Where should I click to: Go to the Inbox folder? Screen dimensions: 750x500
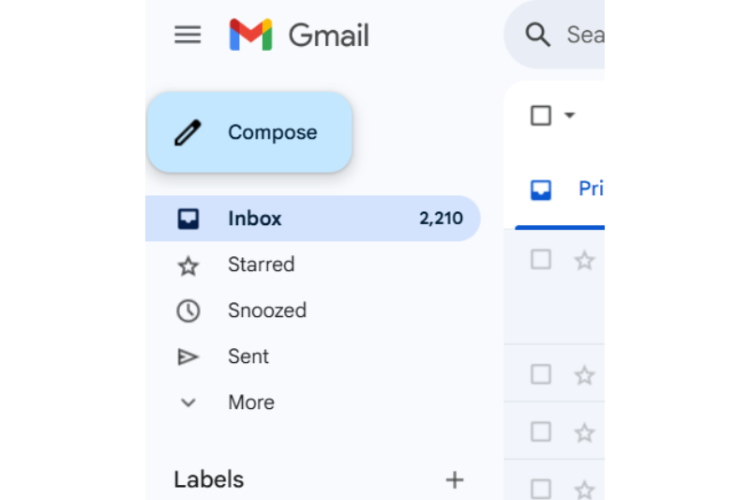(x=255, y=218)
